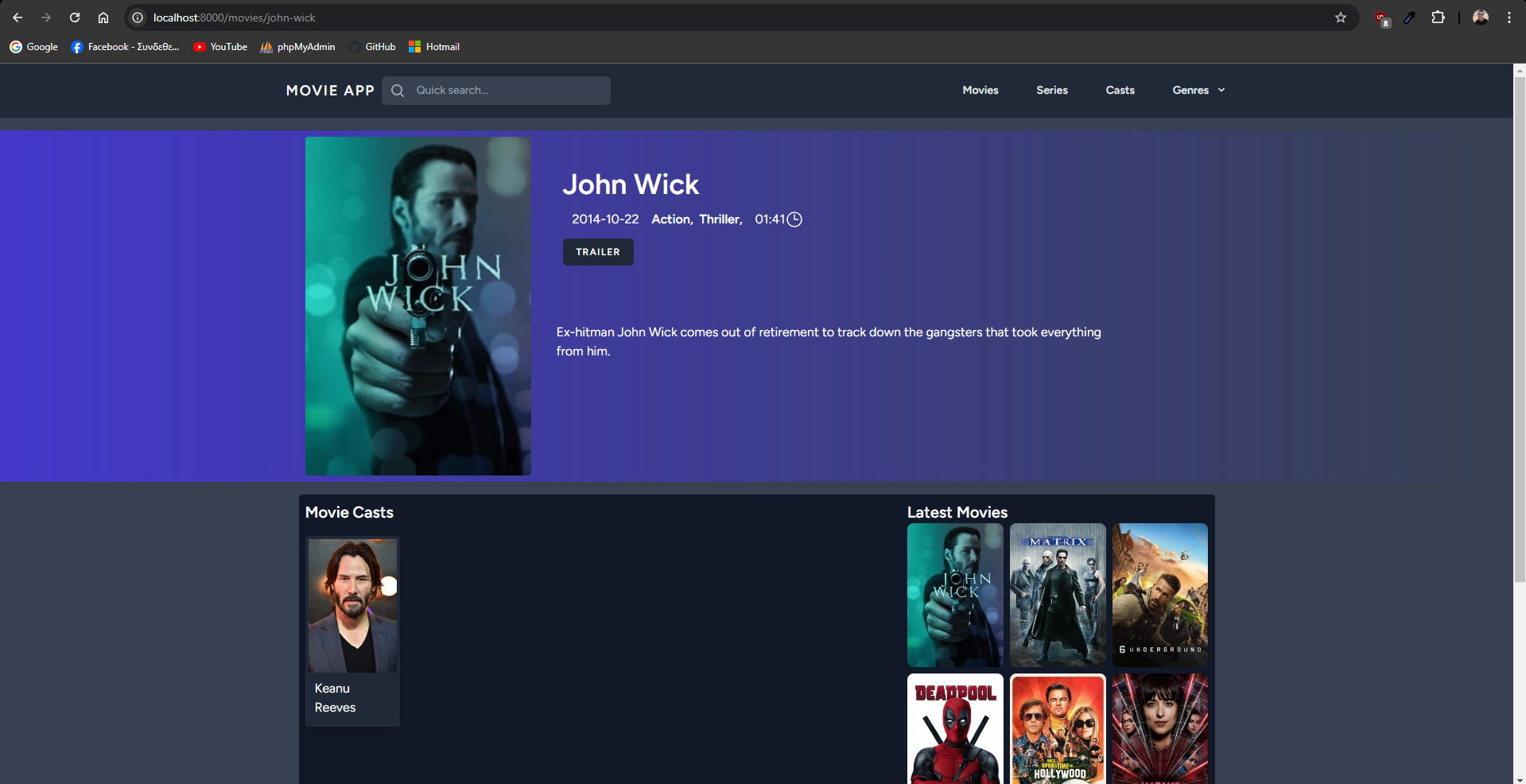Focus the Quick search field
This screenshot has height=784, width=1526.
509,91
